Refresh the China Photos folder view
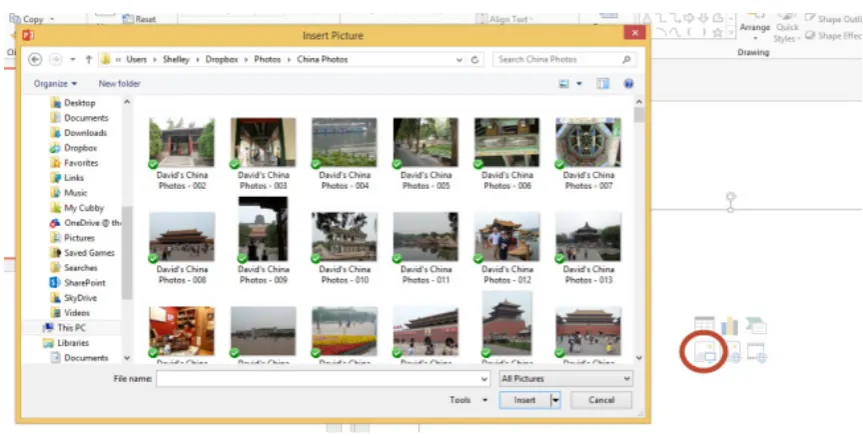863x438 pixels. click(x=475, y=59)
